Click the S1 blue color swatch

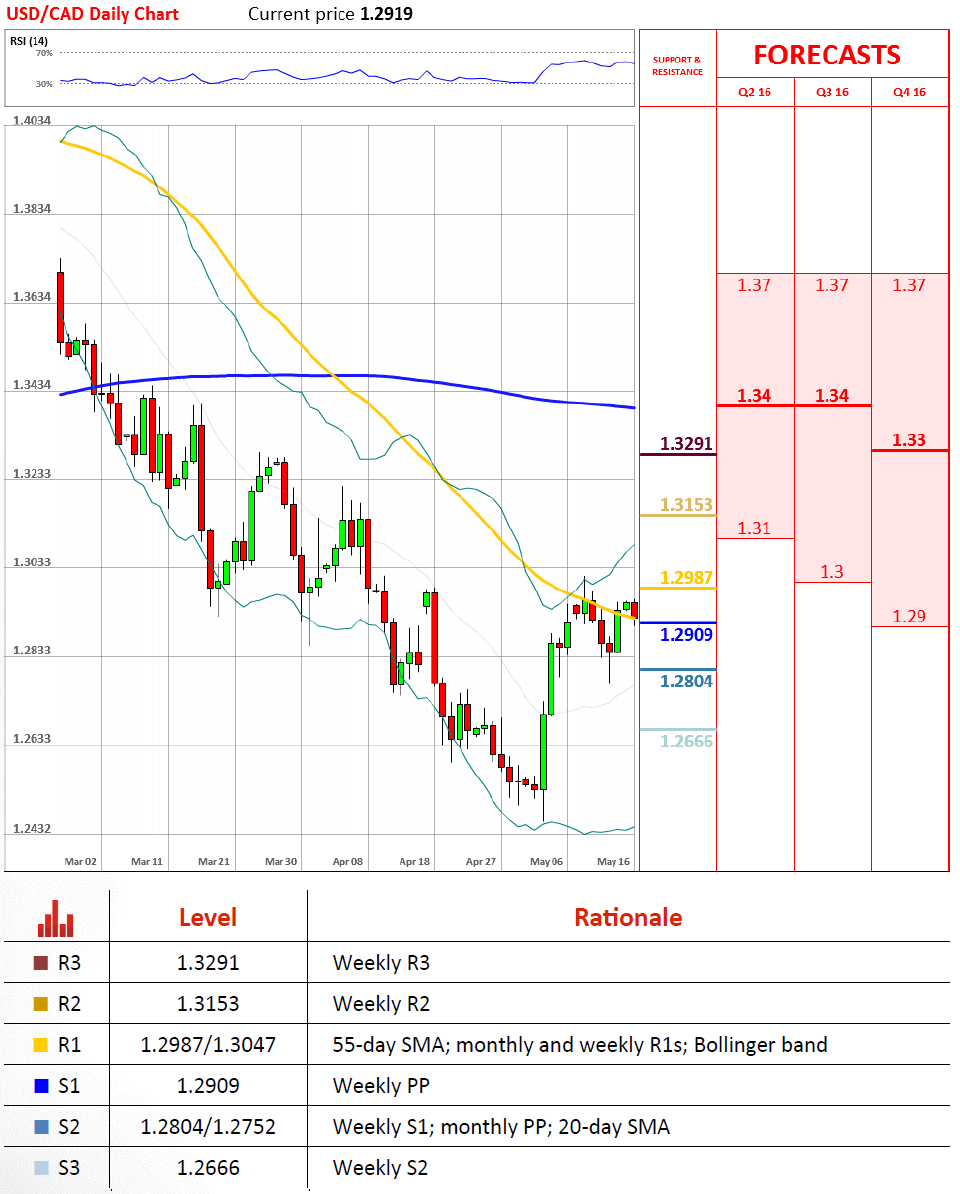(41, 1086)
